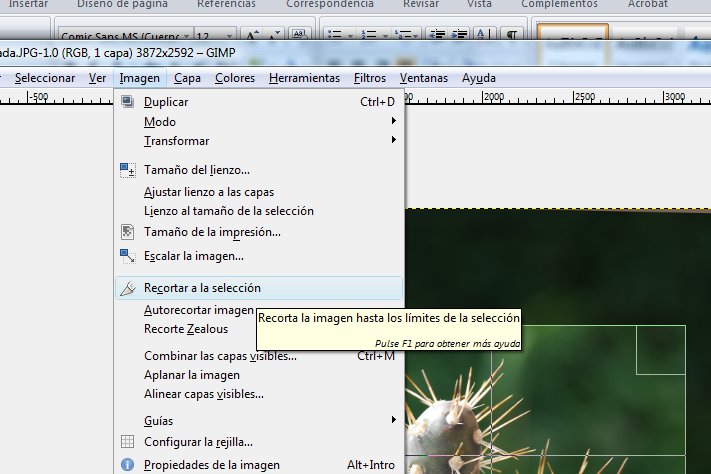The image size is (711, 474).
Task: Switch to Word's Referencias tab
Action: pyautogui.click(x=226, y=4)
